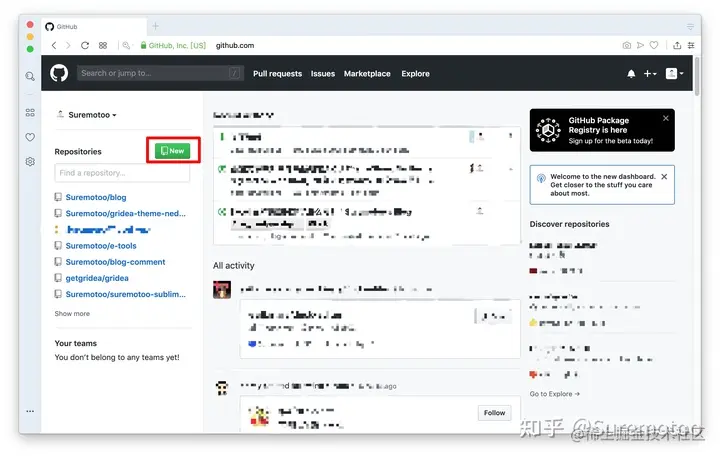
Task: Go back in the browser
Action: coord(54,45)
